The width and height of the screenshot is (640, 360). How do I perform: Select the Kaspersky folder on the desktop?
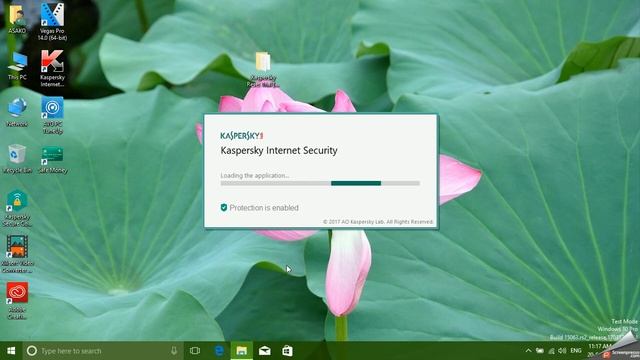[x=263, y=69]
